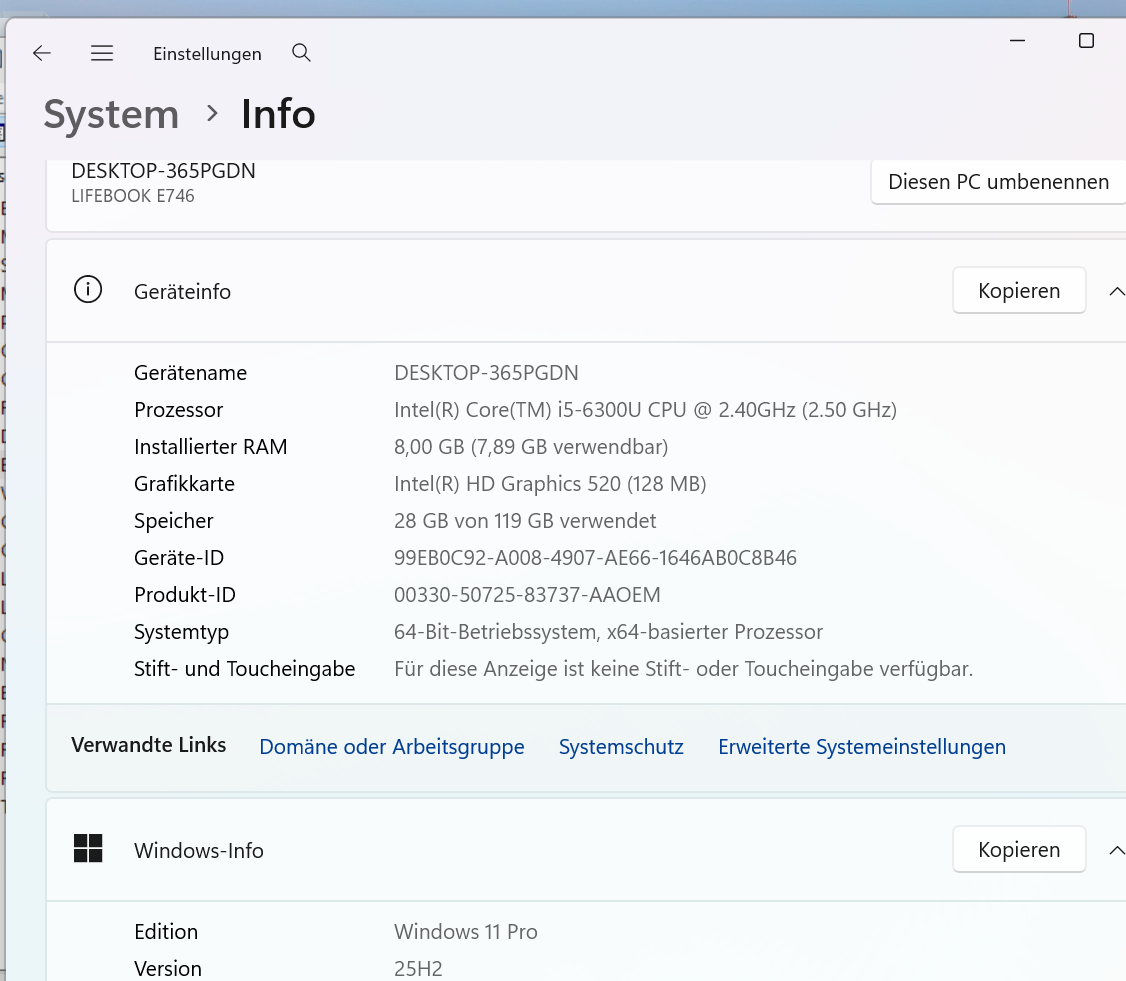Open settings search magnifier icon

302,53
